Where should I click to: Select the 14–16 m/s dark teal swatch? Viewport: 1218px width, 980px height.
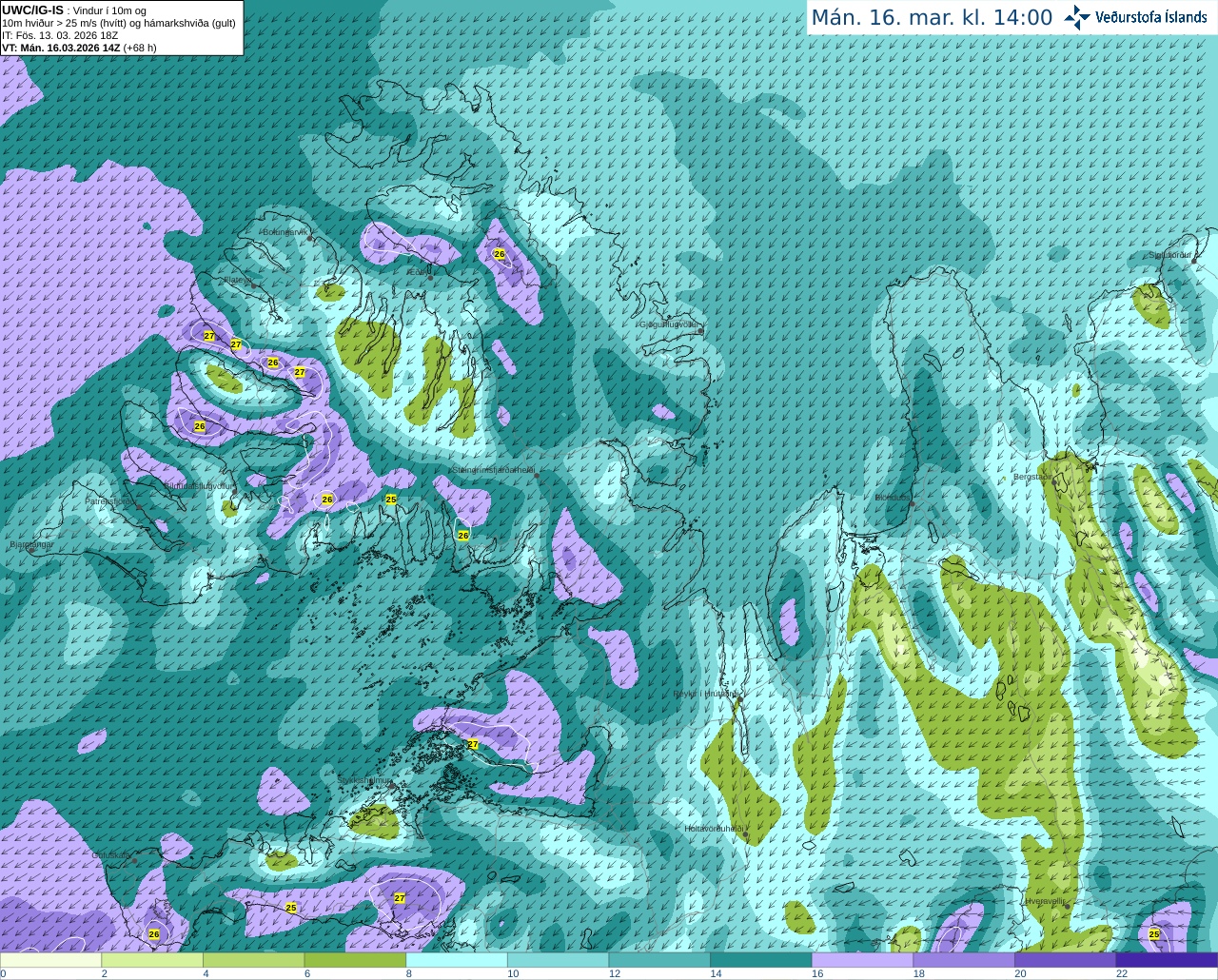[x=761, y=960]
